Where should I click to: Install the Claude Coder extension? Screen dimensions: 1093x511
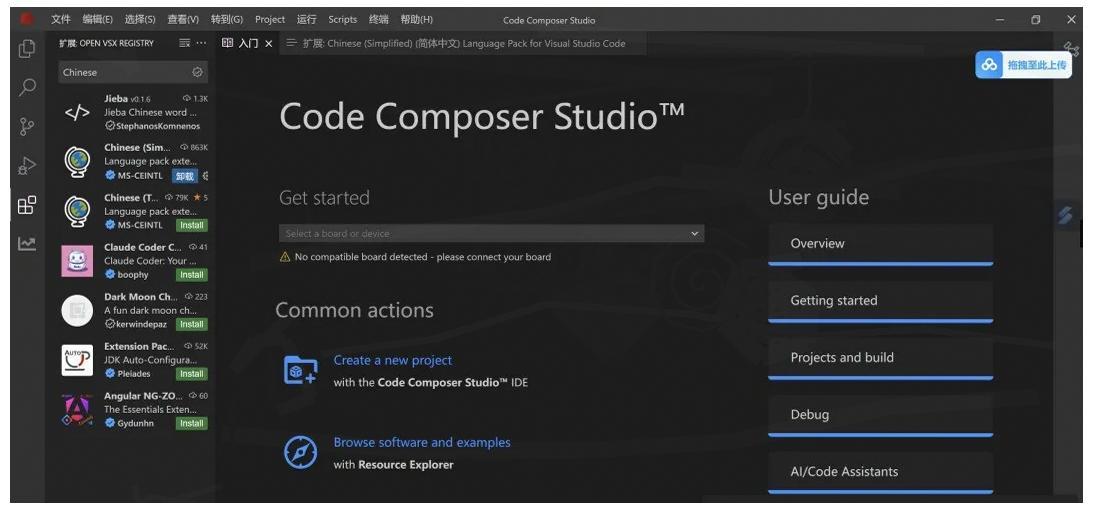[192, 275]
